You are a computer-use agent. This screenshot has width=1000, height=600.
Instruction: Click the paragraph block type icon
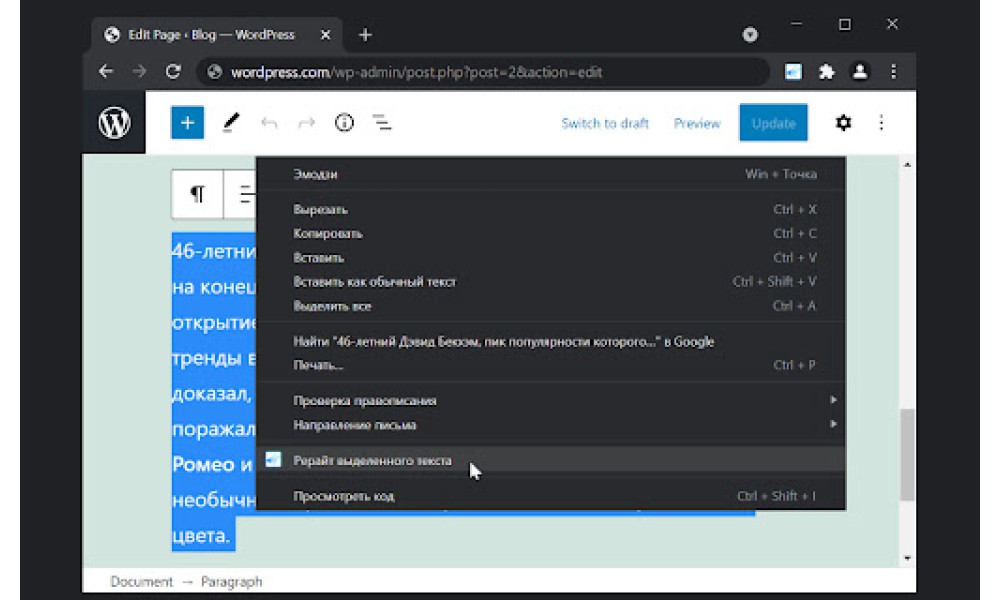pos(198,194)
